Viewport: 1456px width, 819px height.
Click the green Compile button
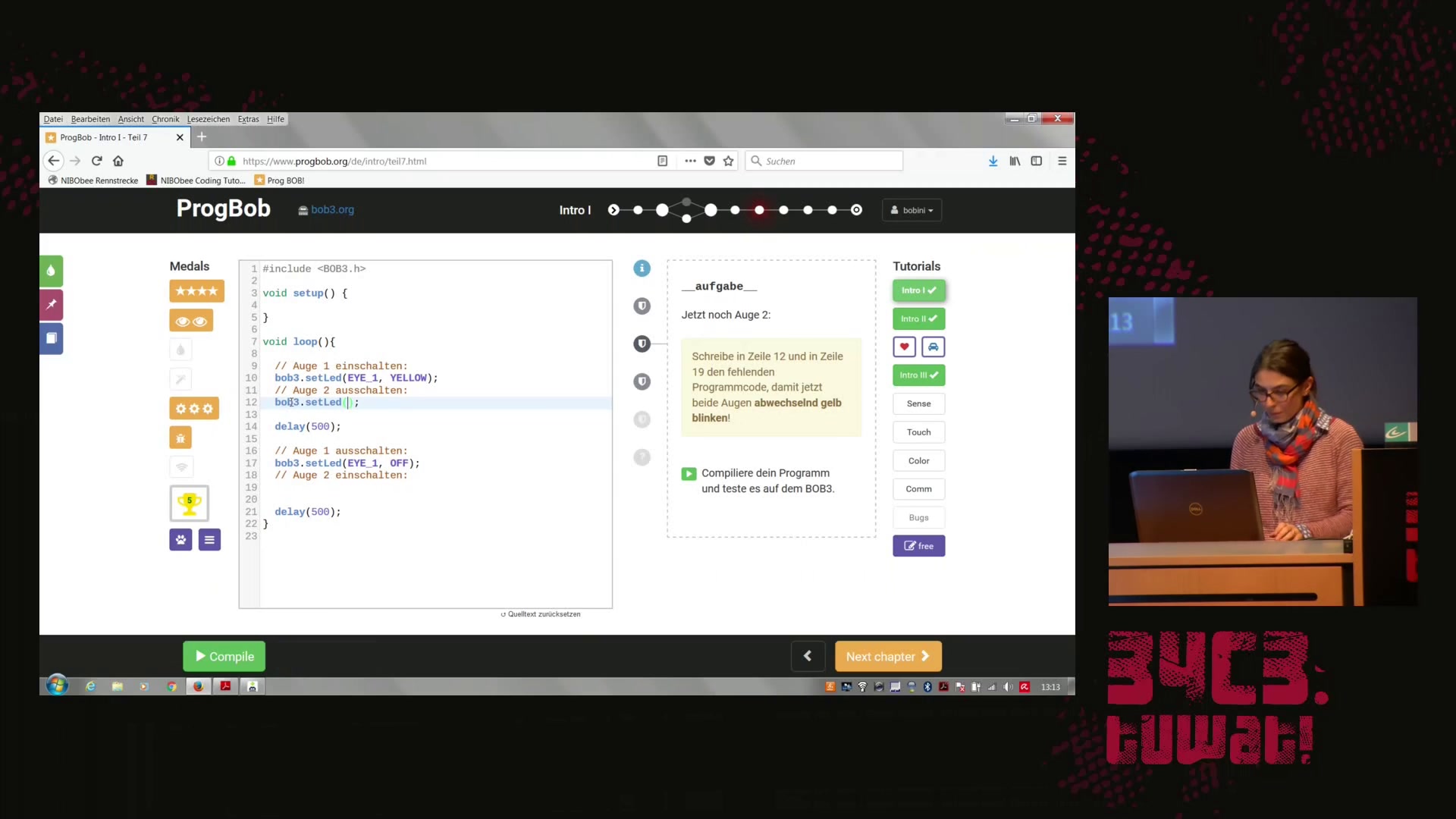pos(224,656)
